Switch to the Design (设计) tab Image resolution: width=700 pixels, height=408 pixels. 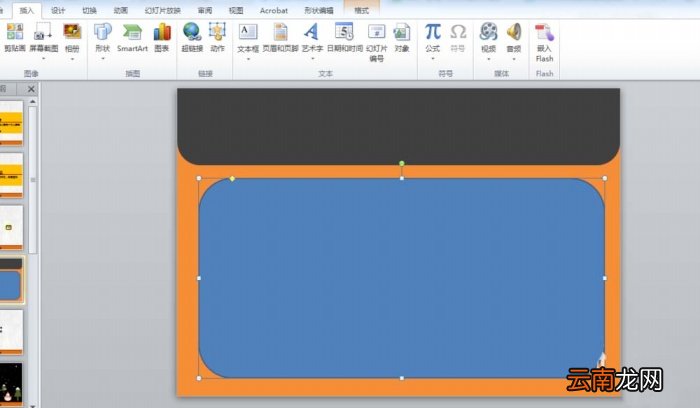pos(58,10)
